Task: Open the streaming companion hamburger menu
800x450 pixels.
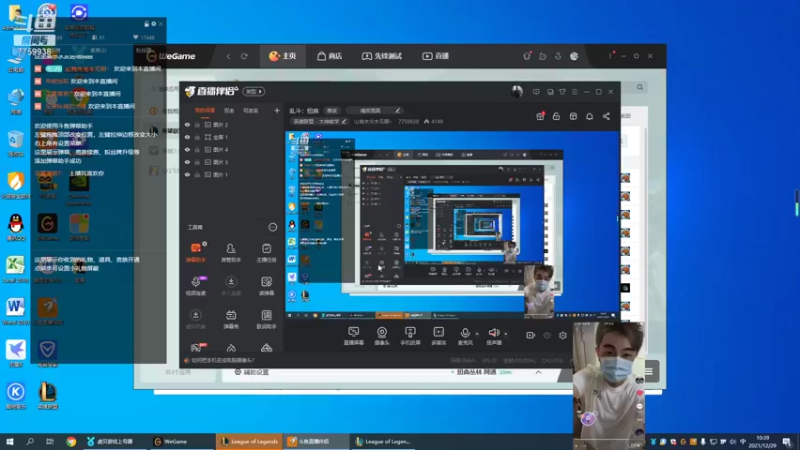Action: pos(574,92)
